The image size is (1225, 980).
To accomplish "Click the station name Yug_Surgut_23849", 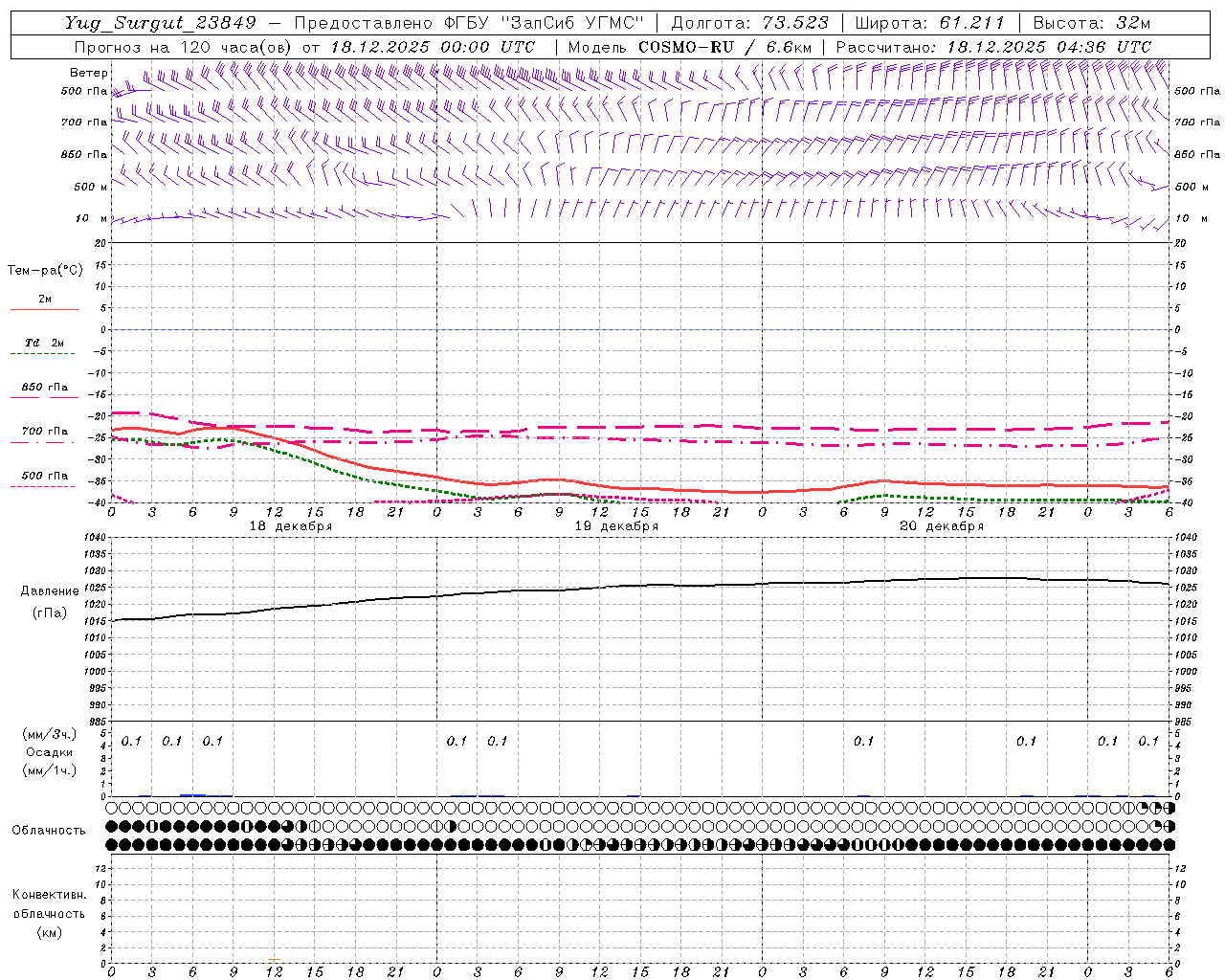I will point(161,23).
